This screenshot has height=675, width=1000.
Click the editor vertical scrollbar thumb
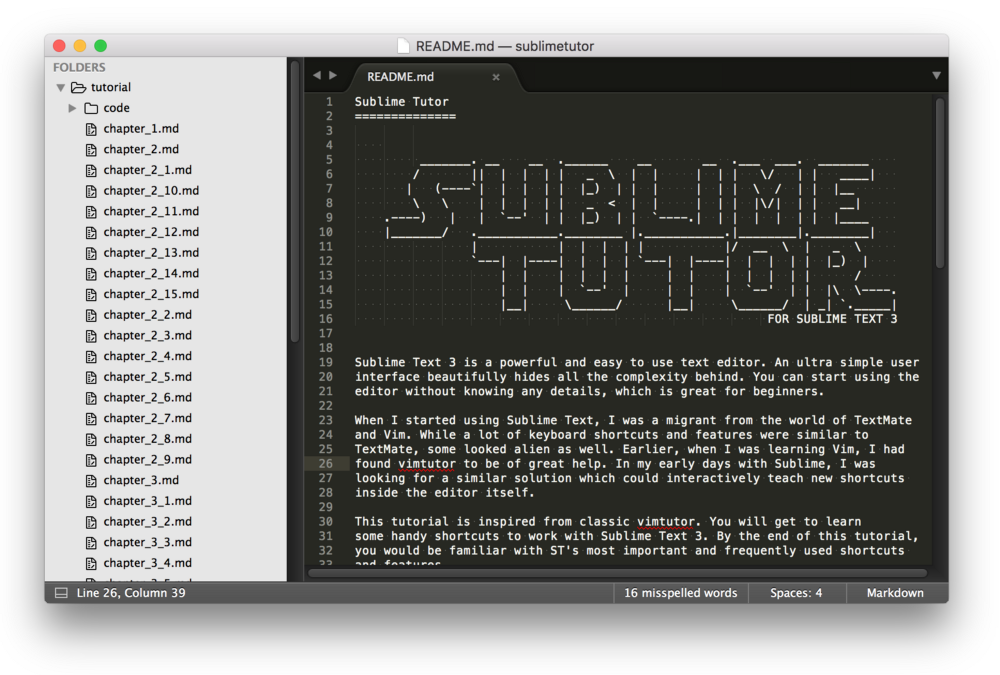(x=939, y=182)
